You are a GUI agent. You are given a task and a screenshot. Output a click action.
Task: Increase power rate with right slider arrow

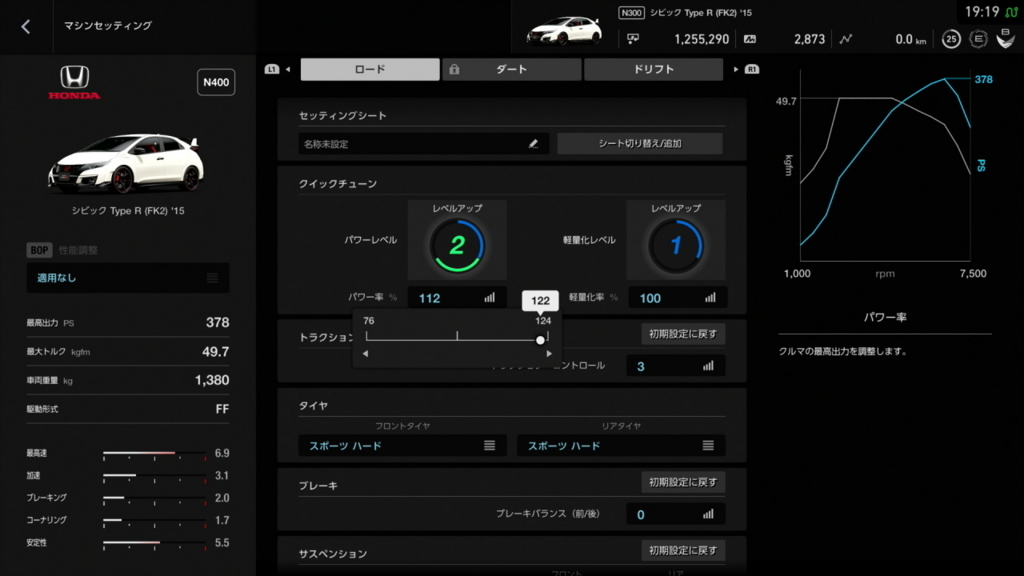click(549, 353)
